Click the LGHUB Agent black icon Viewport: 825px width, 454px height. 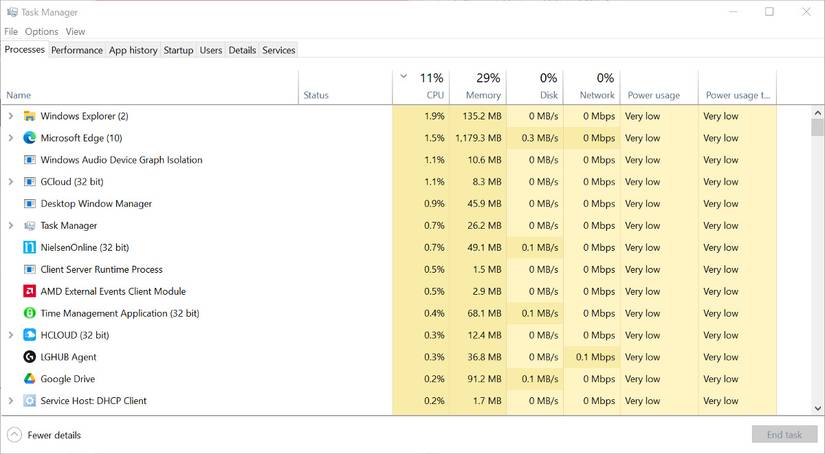(29, 357)
